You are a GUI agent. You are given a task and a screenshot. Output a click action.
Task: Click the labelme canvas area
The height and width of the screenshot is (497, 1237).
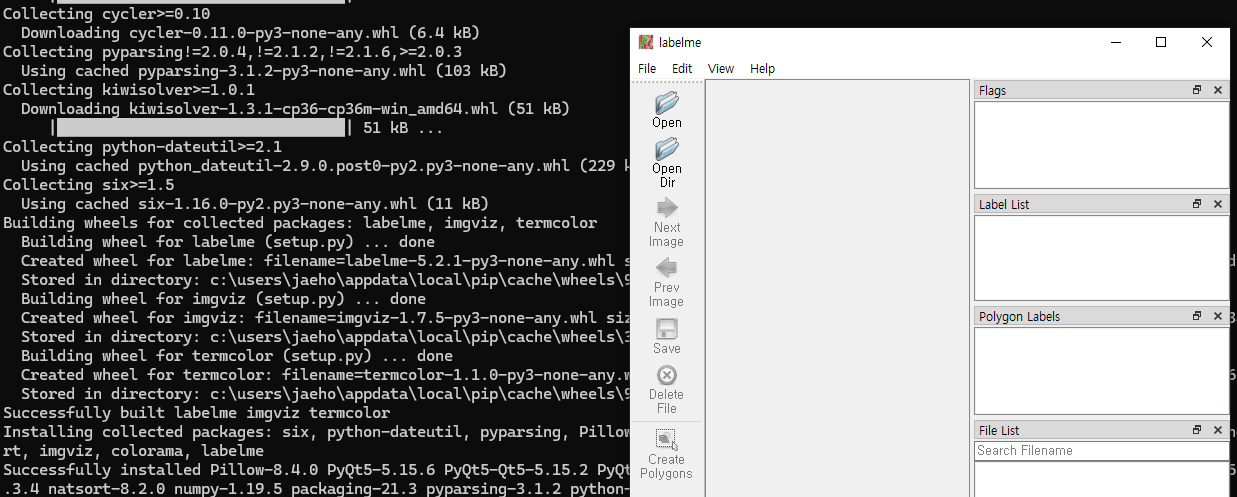point(837,288)
